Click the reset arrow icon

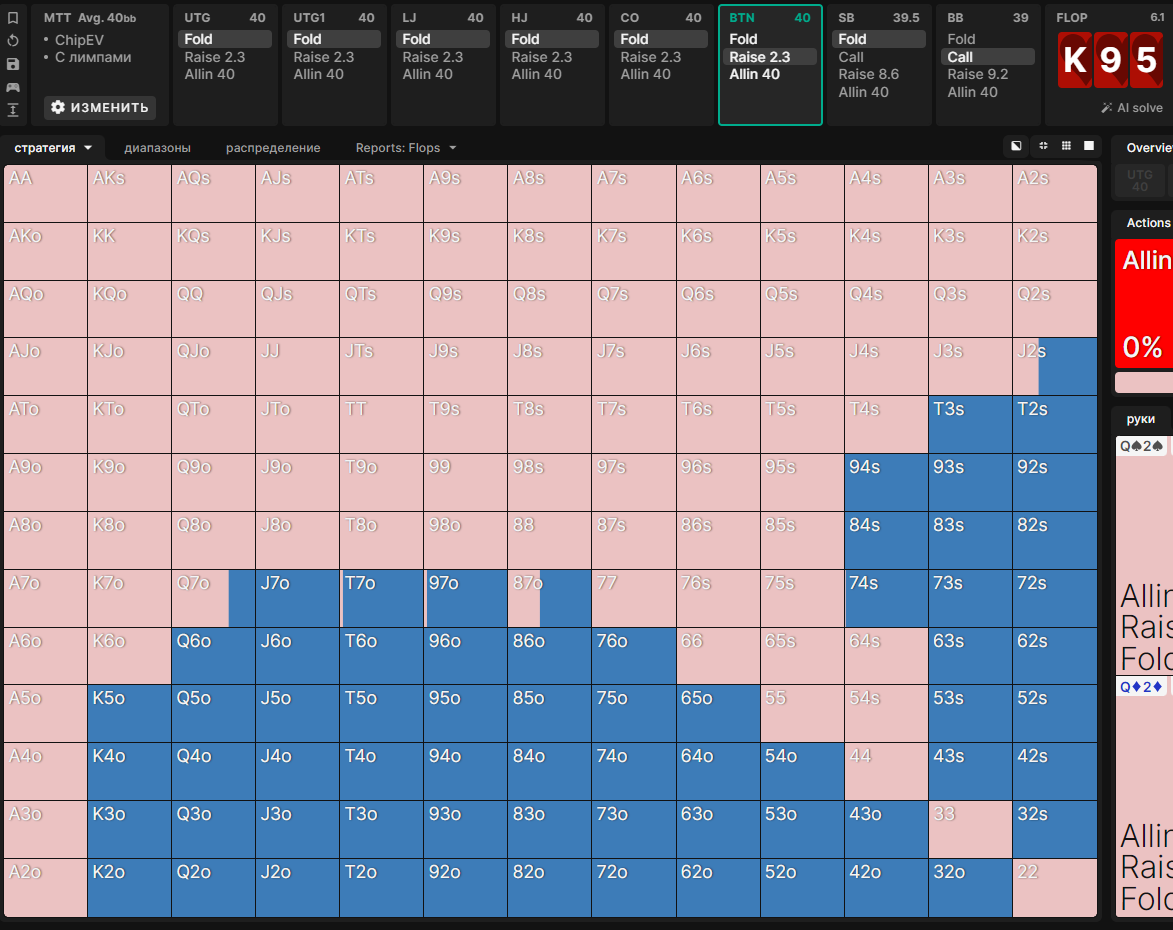point(13,41)
